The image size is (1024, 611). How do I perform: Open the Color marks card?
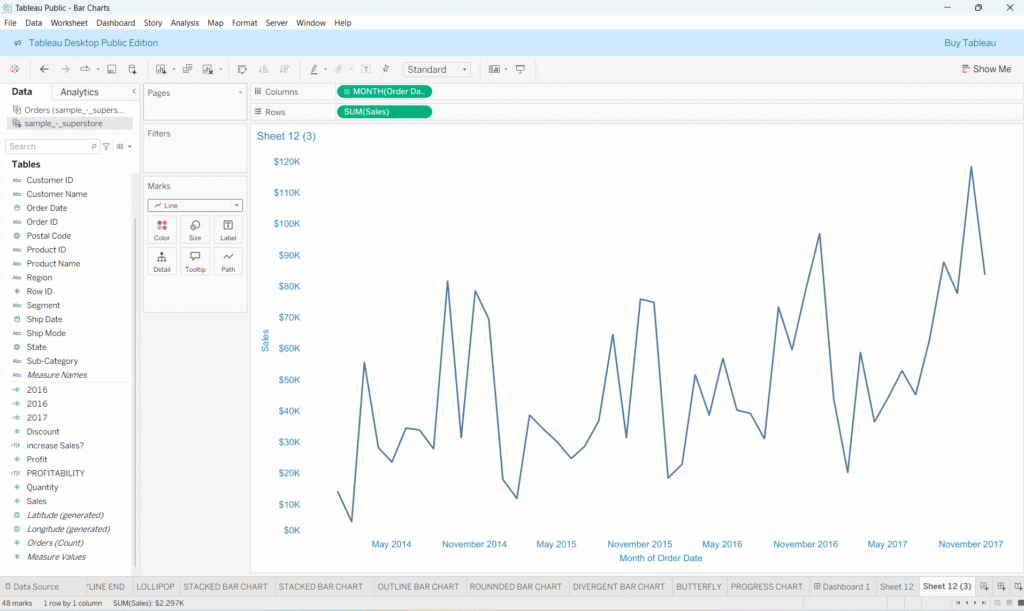click(x=162, y=230)
